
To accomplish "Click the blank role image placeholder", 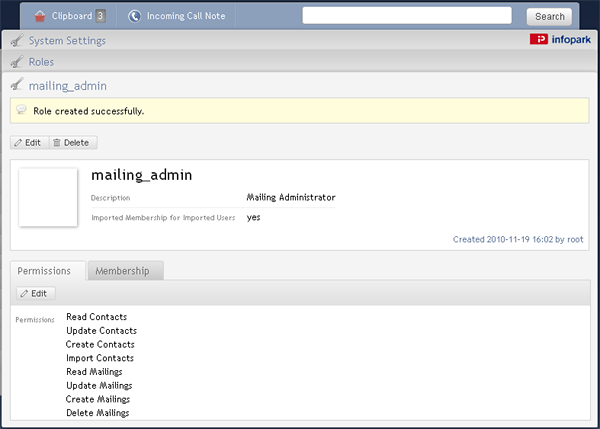I will (48, 197).
